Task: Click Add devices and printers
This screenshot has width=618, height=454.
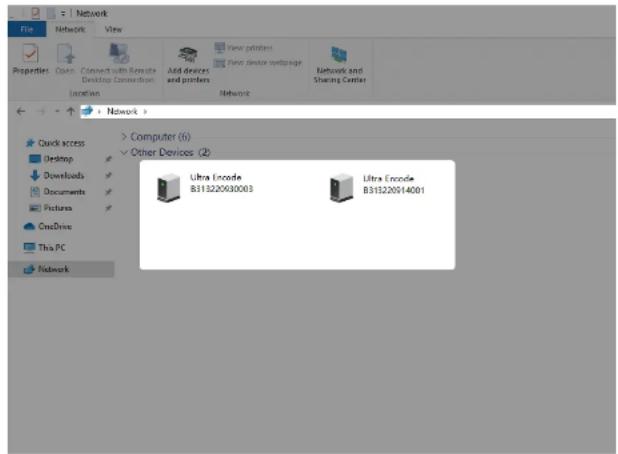Action: pos(188,64)
